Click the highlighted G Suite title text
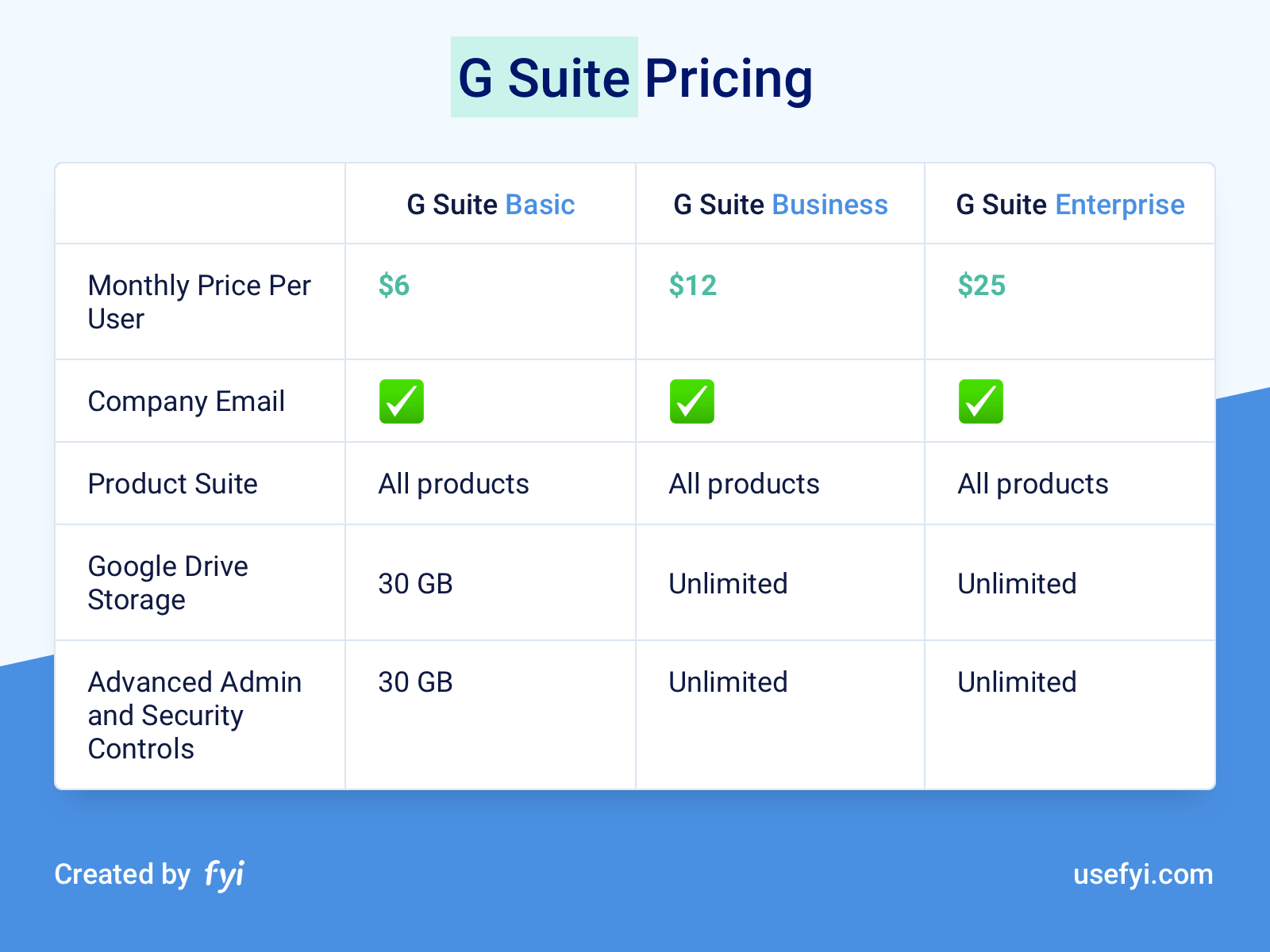Viewport: 1270px width, 952px height. [545, 78]
